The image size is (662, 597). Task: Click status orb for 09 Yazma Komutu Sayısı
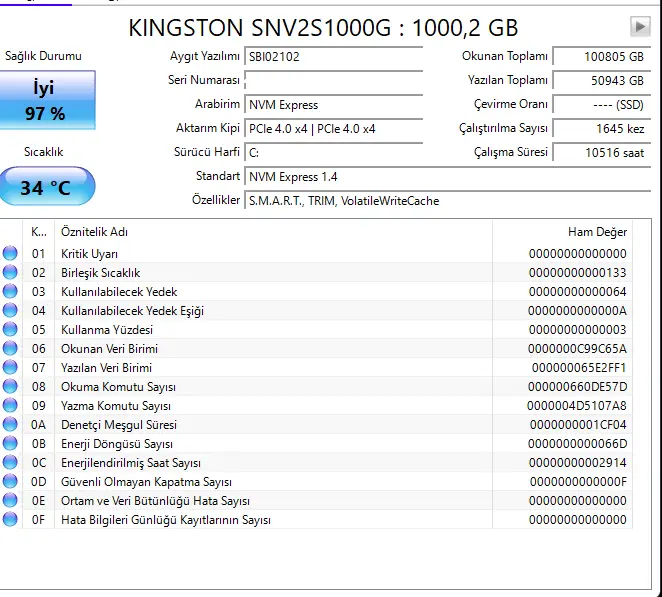coord(10,405)
